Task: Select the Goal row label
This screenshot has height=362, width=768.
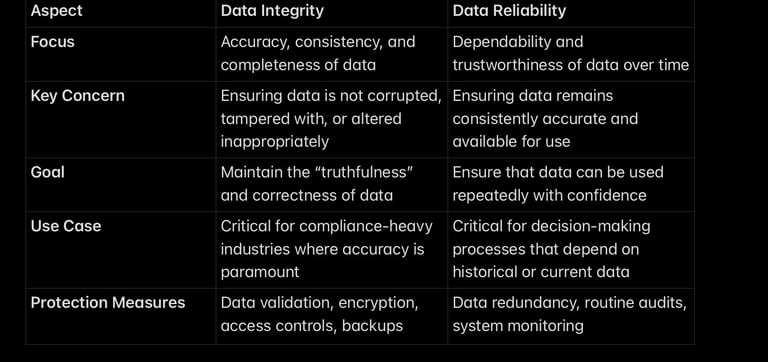Action: (x=48, y=172)
